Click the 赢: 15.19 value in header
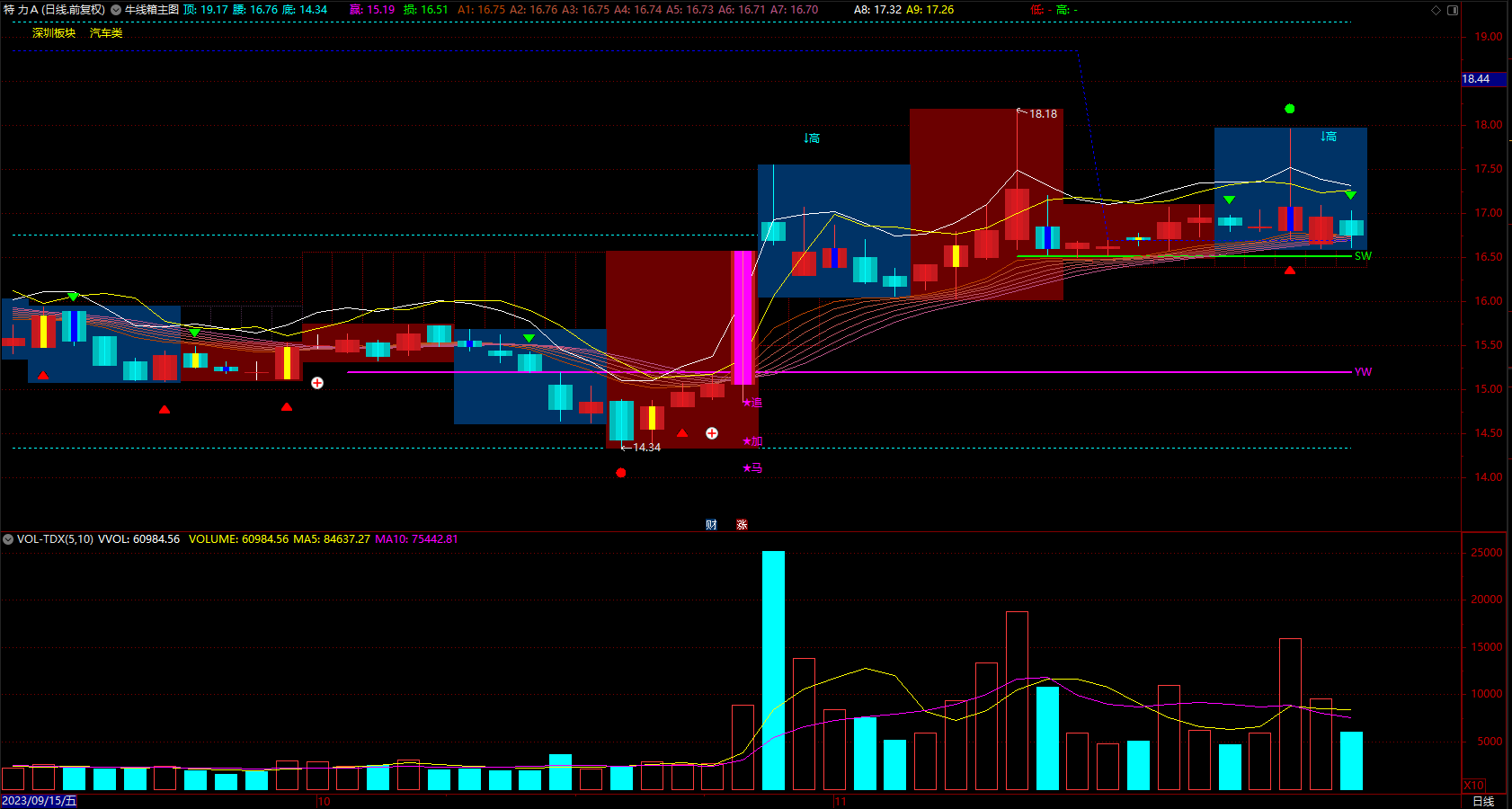The width and height of the screenshot is (1512, 809). point(372,10)
